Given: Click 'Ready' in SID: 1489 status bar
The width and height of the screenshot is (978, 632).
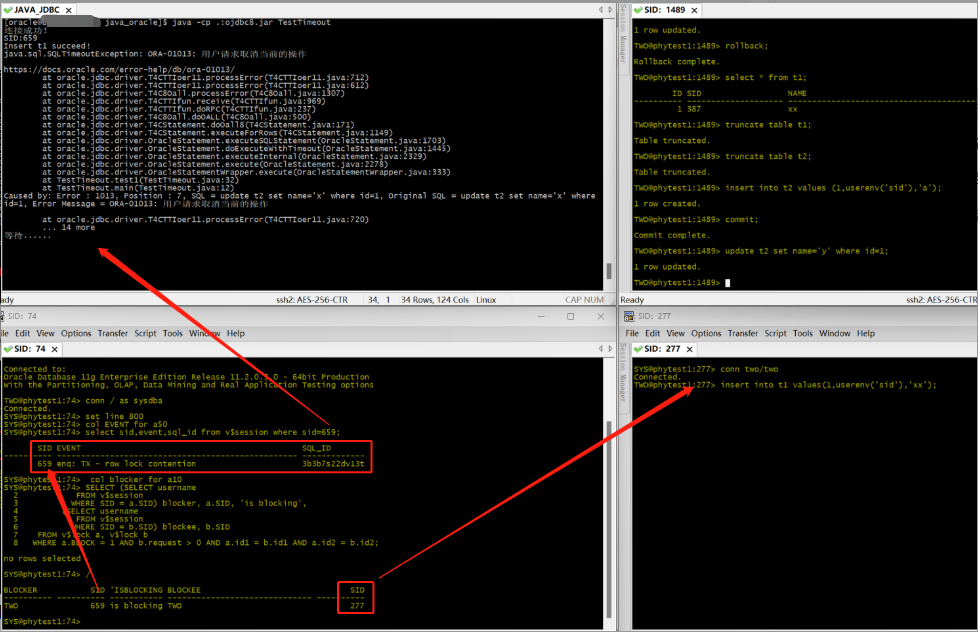Looking at the screenshot, I should point(632,299).
